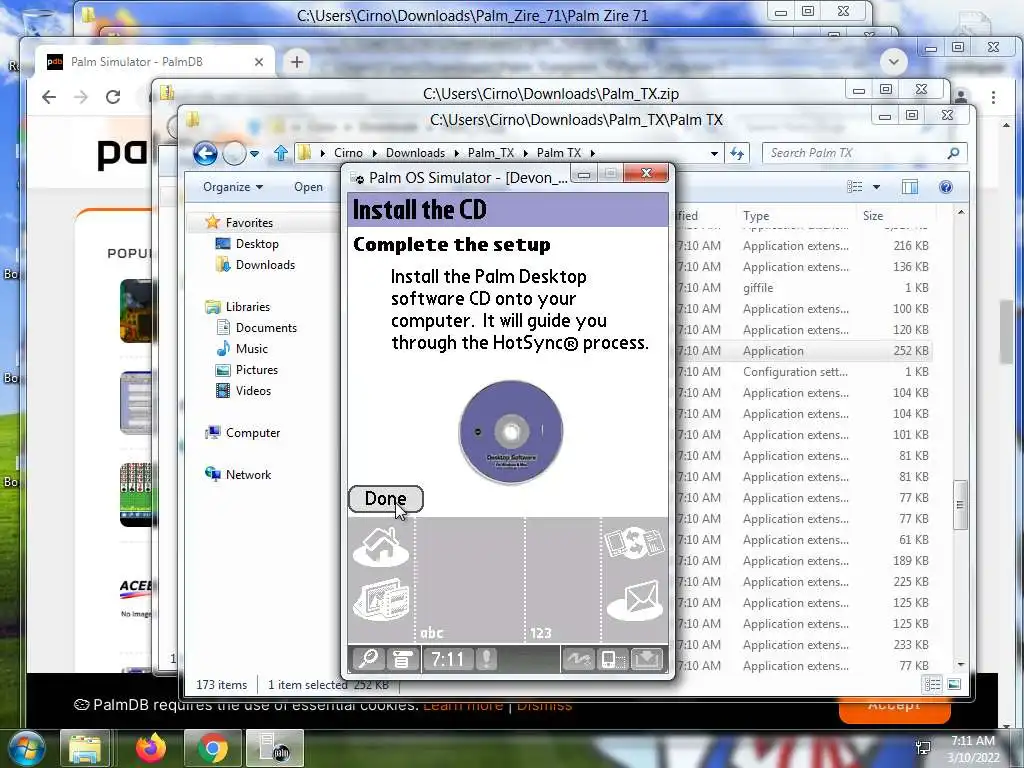Tap the Palm email envelope silkscreen icon
1024x768 pixels.
[635, 600]
